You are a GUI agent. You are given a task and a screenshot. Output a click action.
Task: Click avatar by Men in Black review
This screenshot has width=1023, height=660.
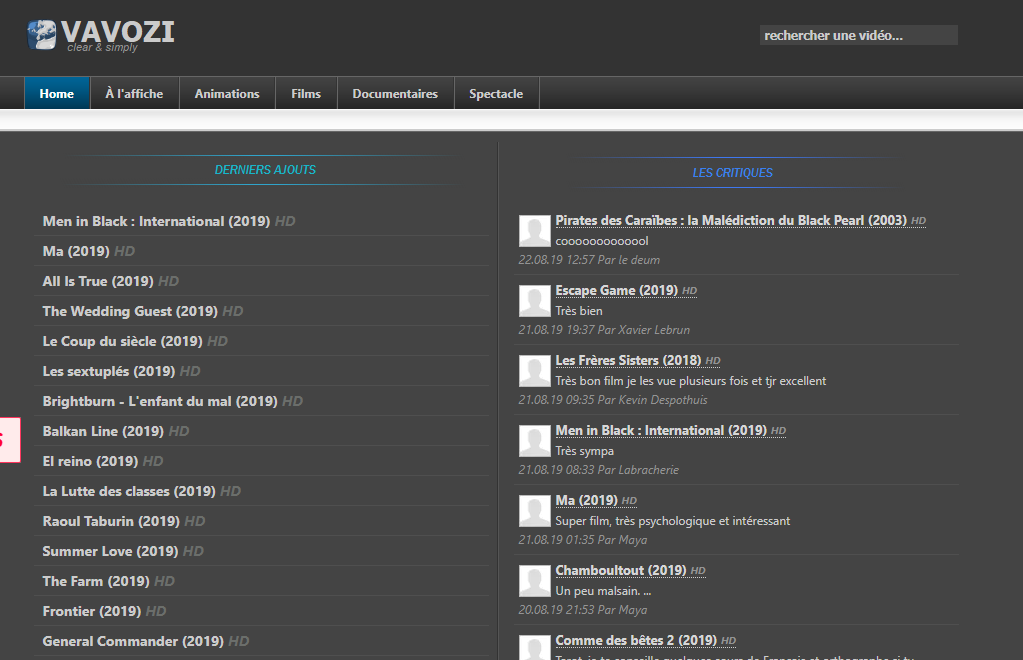534,441
